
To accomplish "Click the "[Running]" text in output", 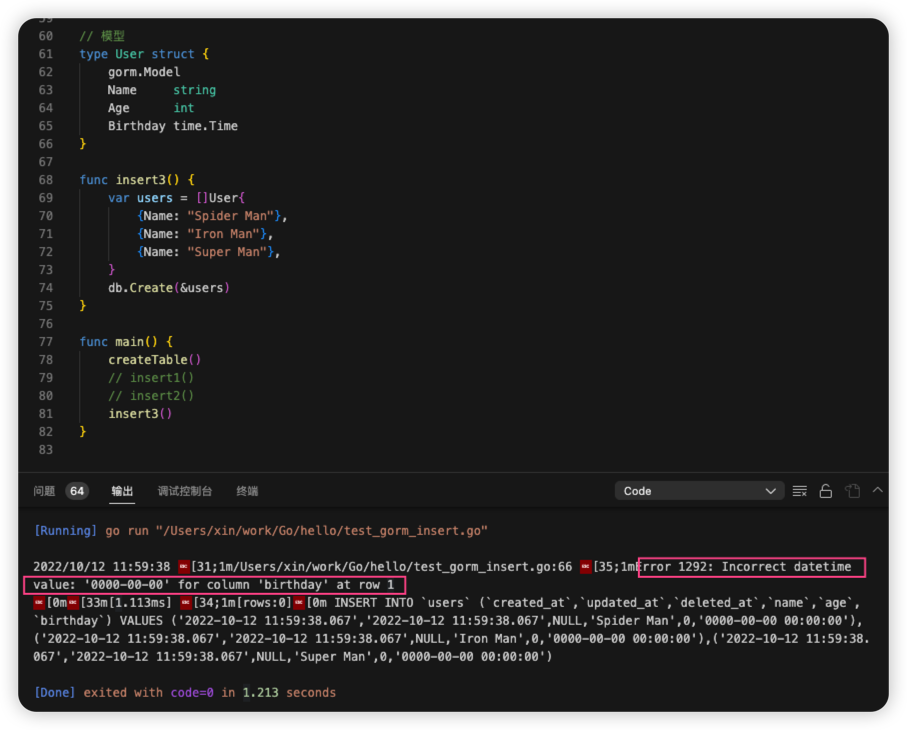I will tap(65, 531).
